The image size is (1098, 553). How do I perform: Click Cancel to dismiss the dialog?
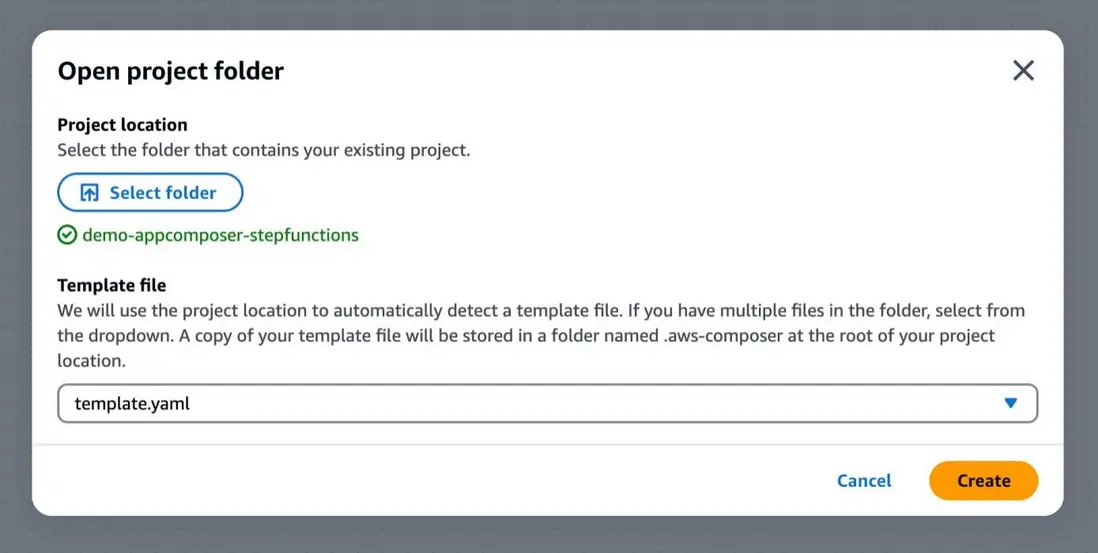click(864, 481)
